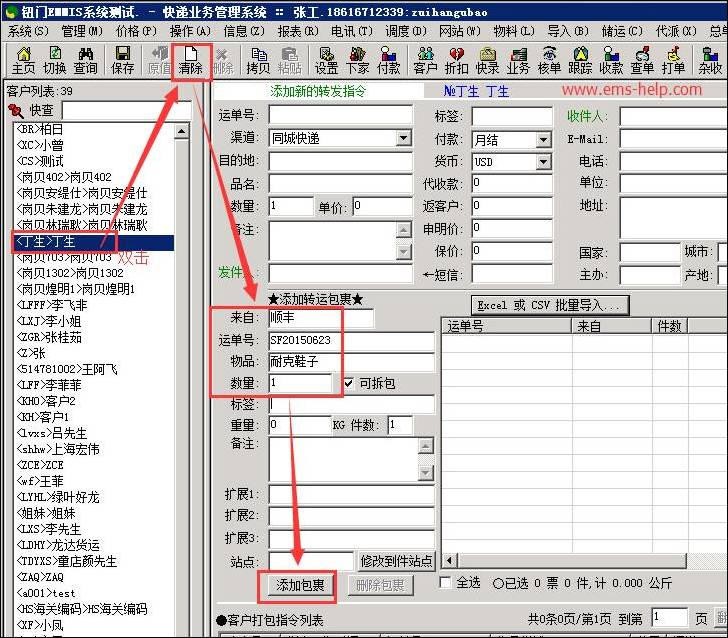Click parcel table horizontal scrollbar left arrow
This screenshot has width=728, height=638.
click(x=449, y=560)
